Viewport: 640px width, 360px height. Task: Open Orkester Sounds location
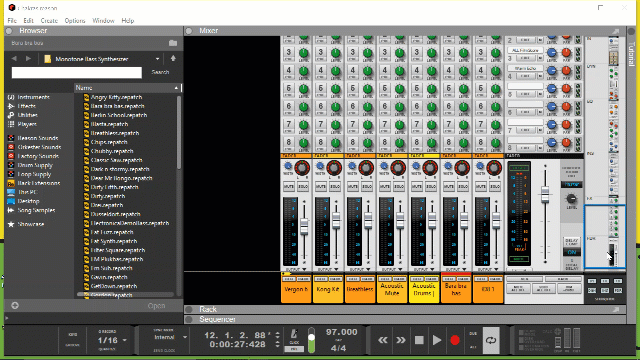(x=39, y=147)
